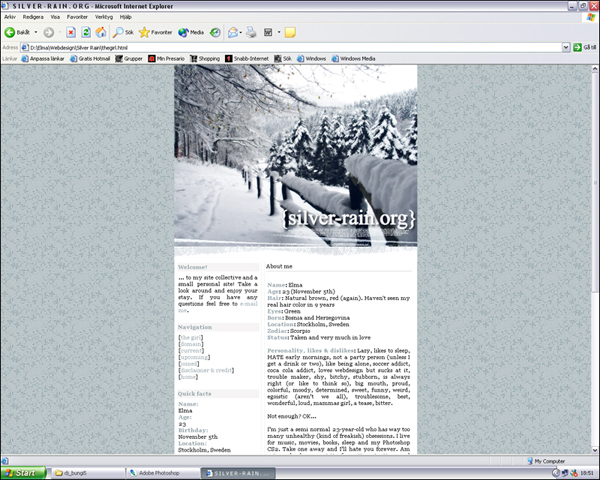This screenshot has height=480, width=600.
Task: Open the Verktyg menu
Action: click(x=104, y=17)
